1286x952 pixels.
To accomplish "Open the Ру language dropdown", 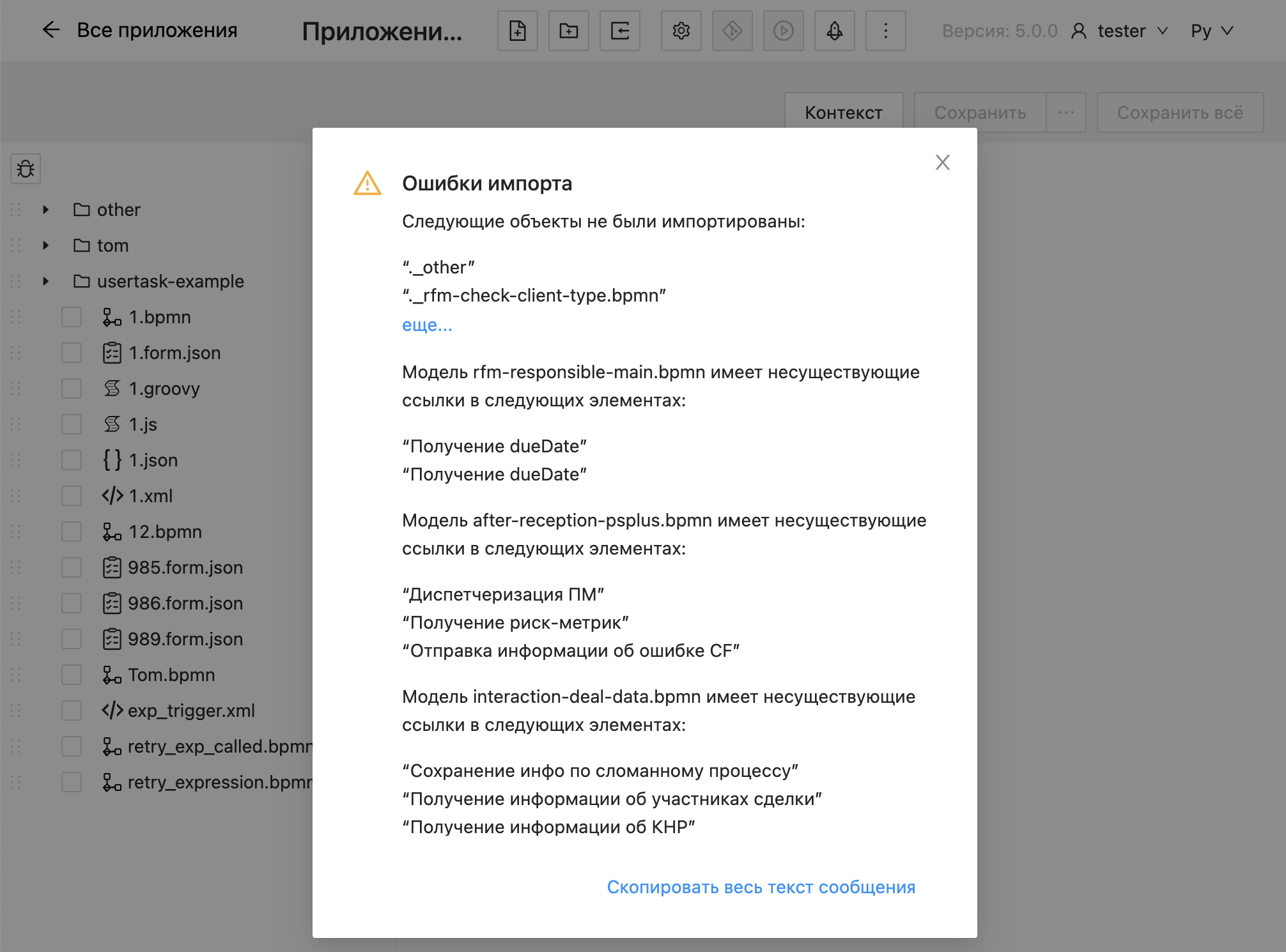I will (1211, 31).
